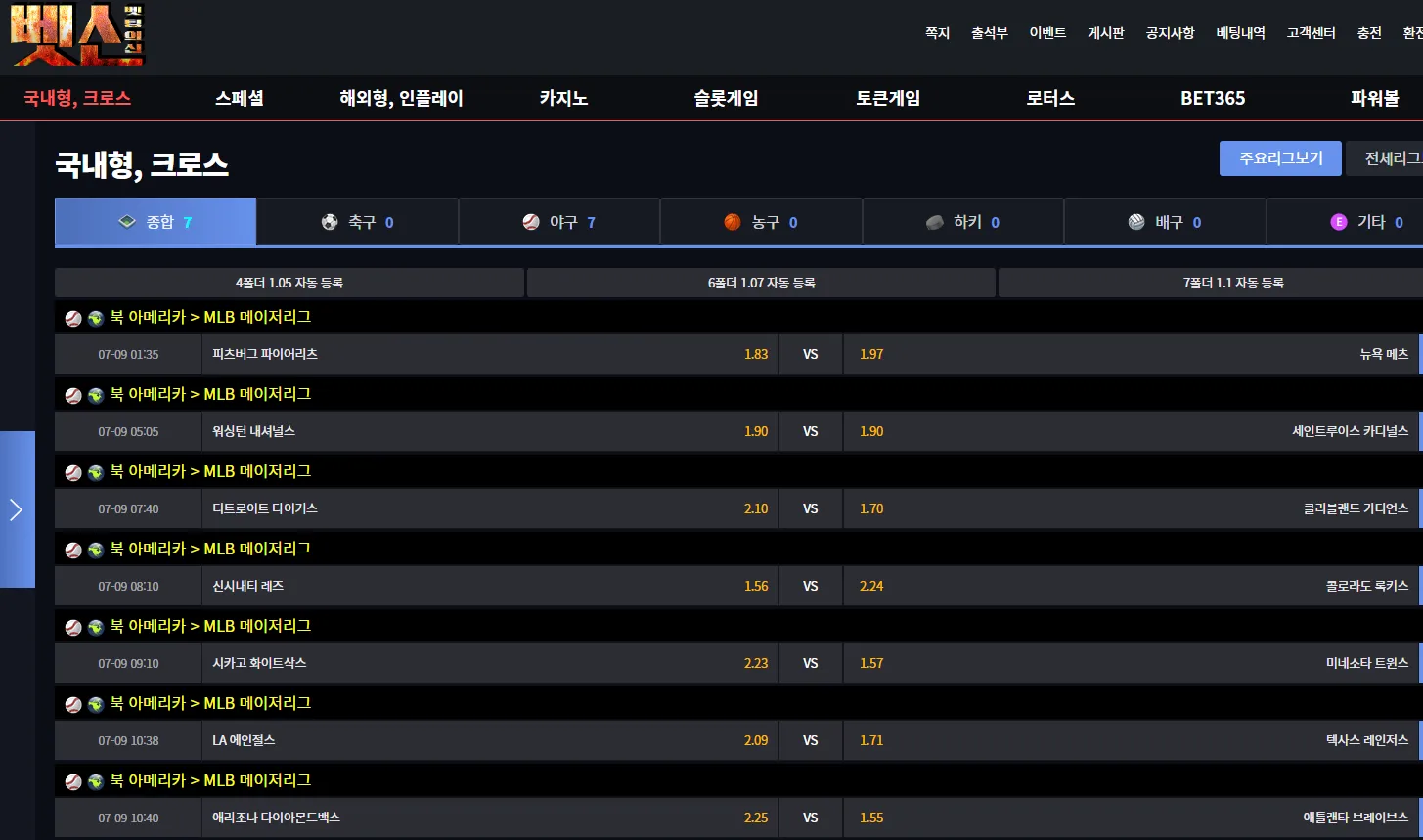Bet on 클리블랜드 가디언스 at 1.70
Screen dimensions: 1423x840
click(1133, 508)
